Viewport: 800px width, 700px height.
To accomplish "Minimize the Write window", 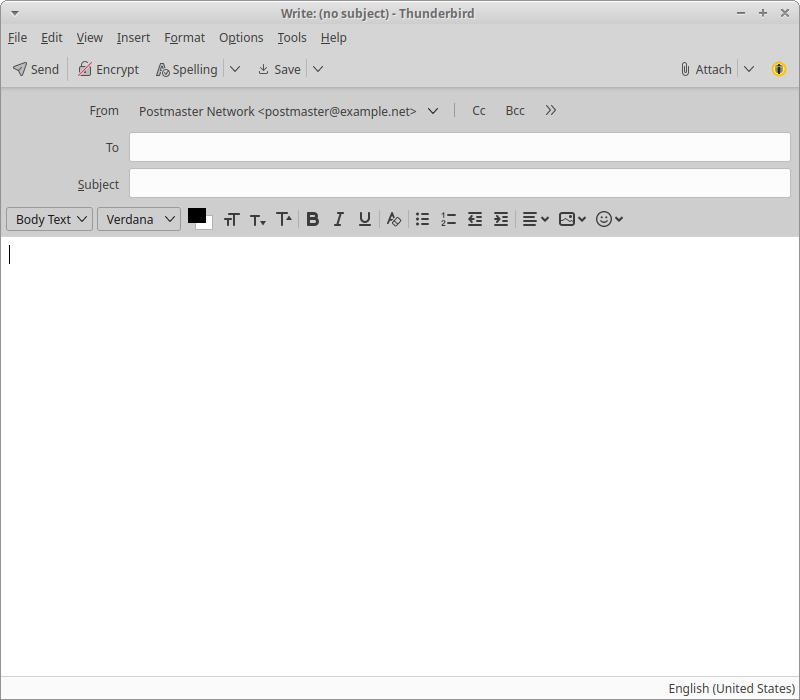I will [741, 13].
